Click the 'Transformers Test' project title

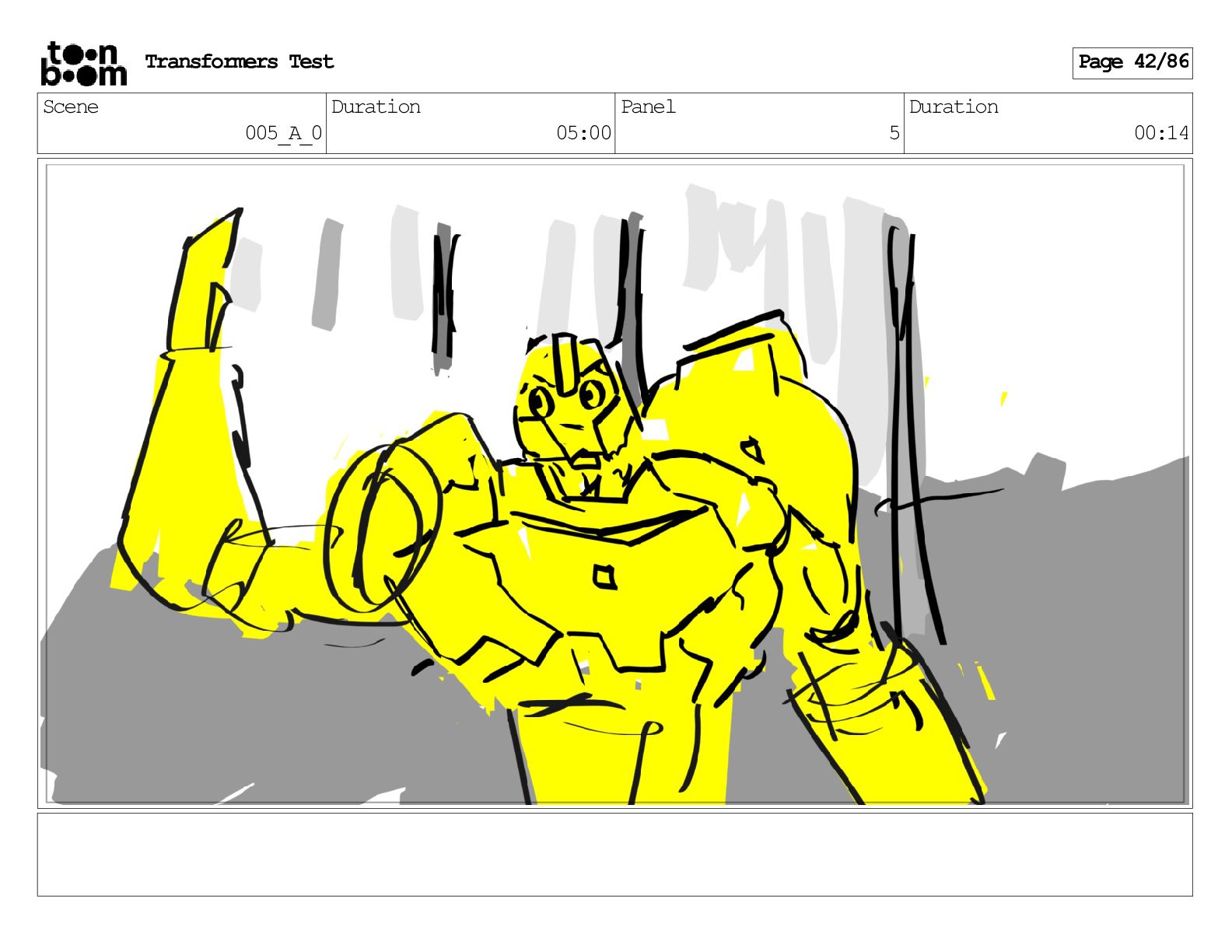click(240, 62)
